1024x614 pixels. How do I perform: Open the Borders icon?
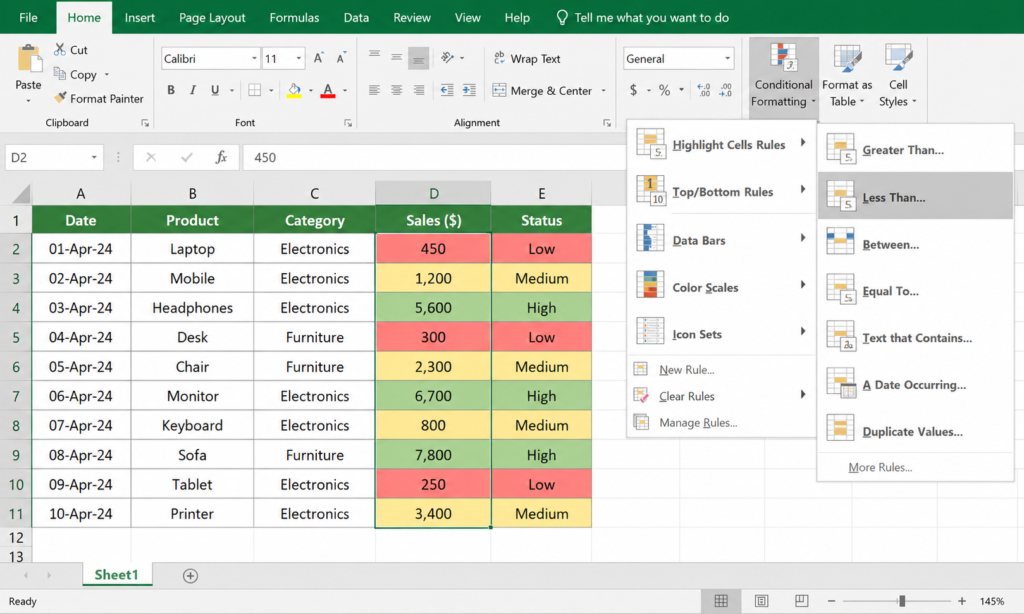pos(255,90)
